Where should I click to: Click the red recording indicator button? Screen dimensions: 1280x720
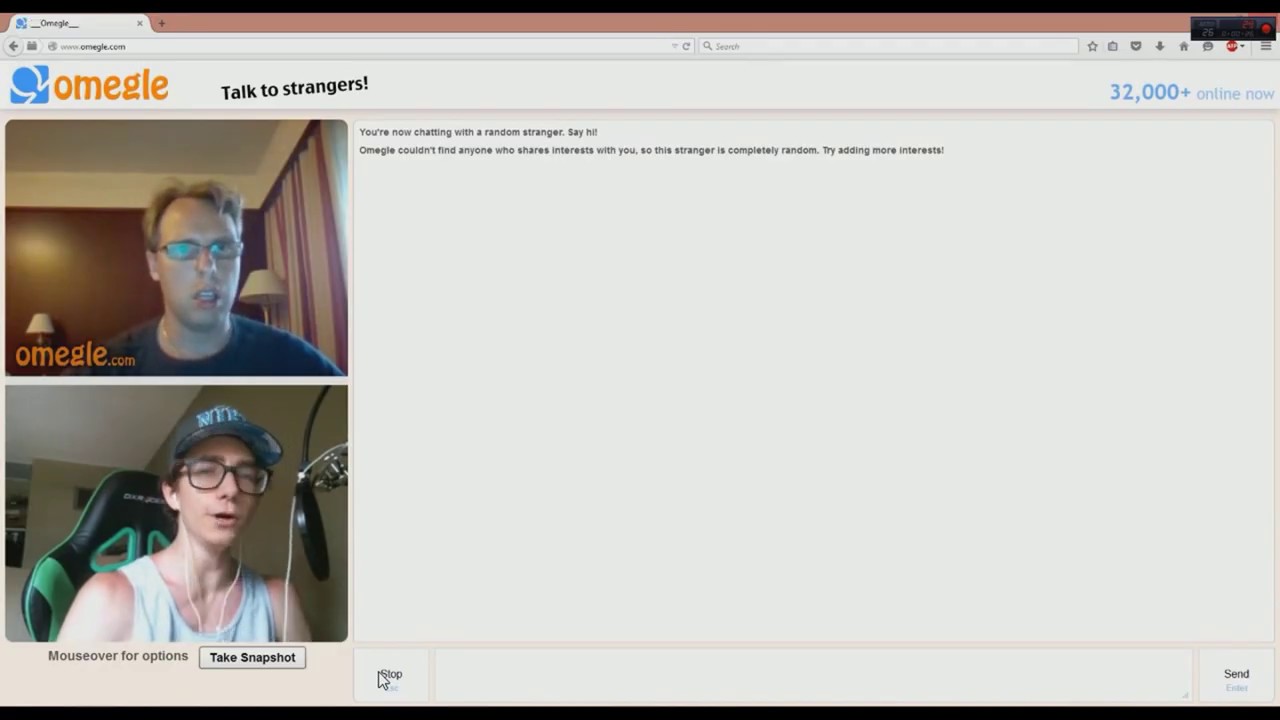pyautogui.click(x=1266, y=29)
